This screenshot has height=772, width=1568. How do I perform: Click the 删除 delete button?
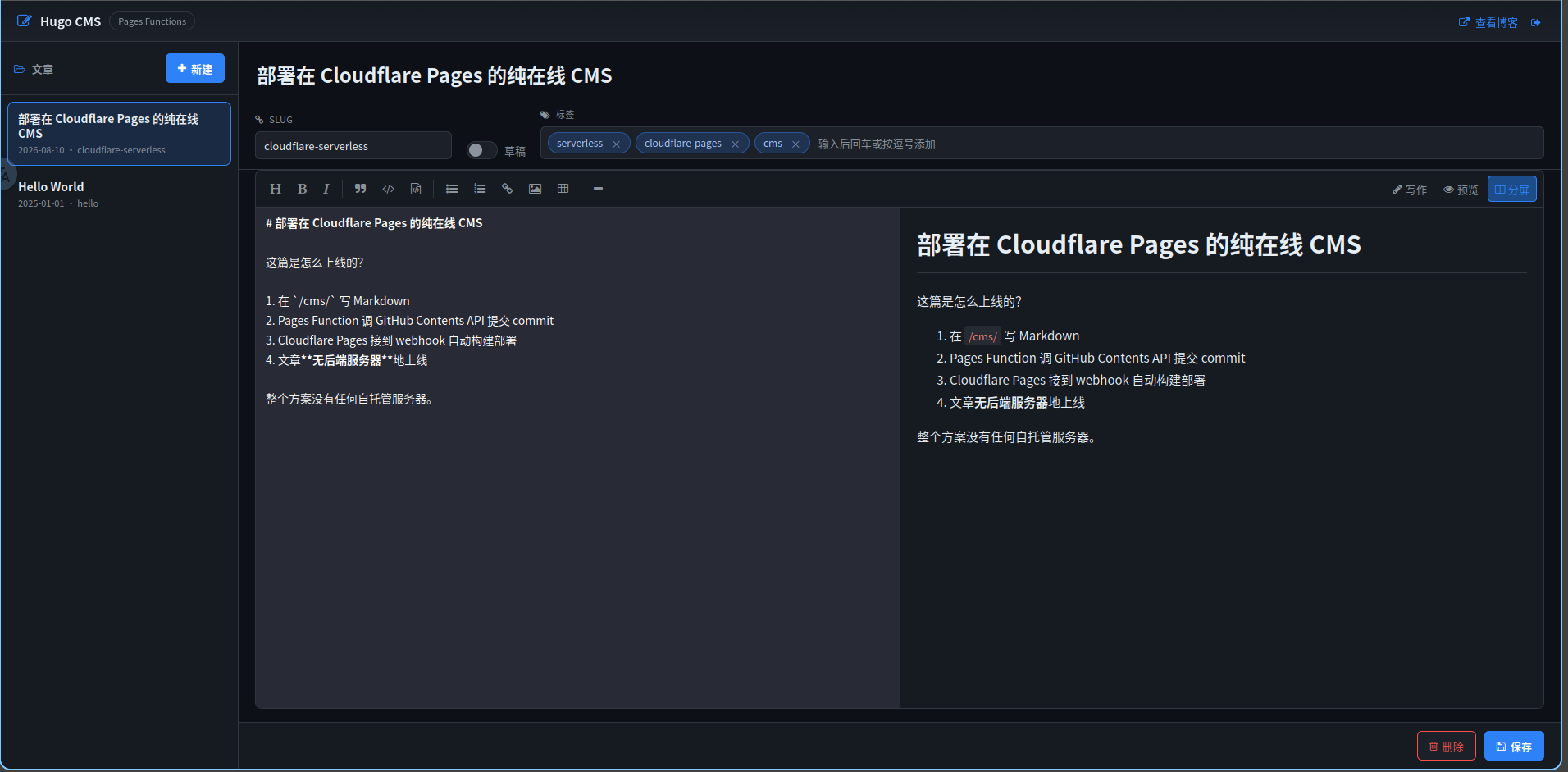[x=1447, y=746]
